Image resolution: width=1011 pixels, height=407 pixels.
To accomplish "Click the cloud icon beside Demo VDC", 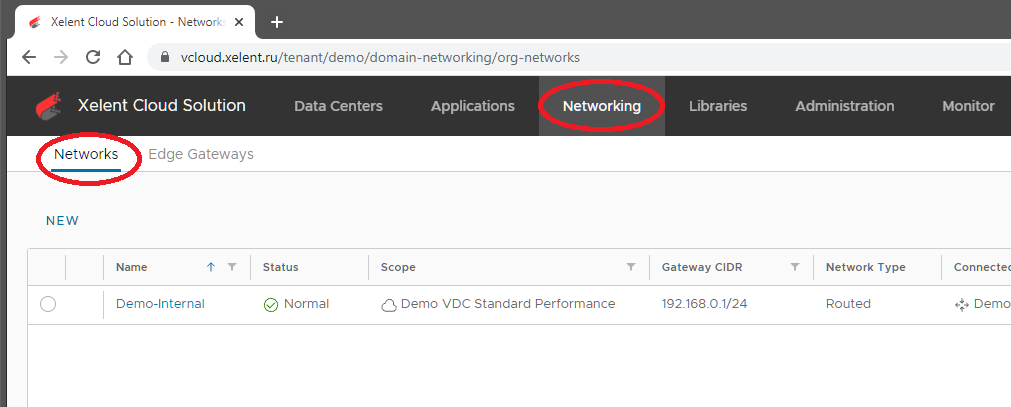I will [389, 305].
